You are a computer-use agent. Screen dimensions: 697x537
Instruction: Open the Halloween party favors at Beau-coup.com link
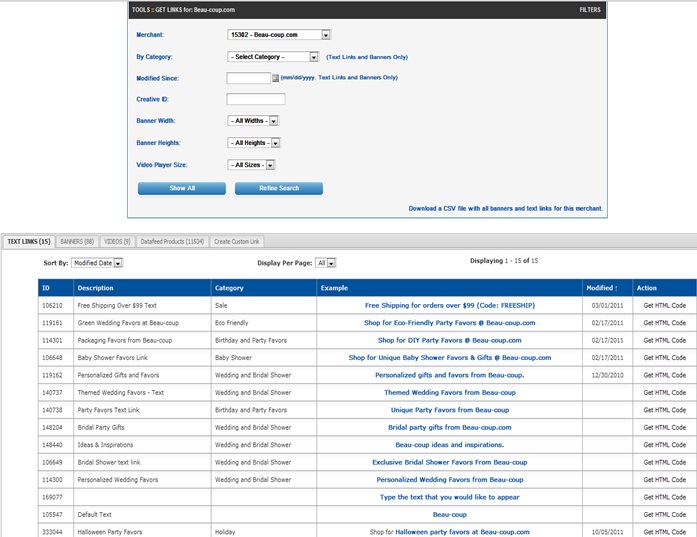(462, 532)
